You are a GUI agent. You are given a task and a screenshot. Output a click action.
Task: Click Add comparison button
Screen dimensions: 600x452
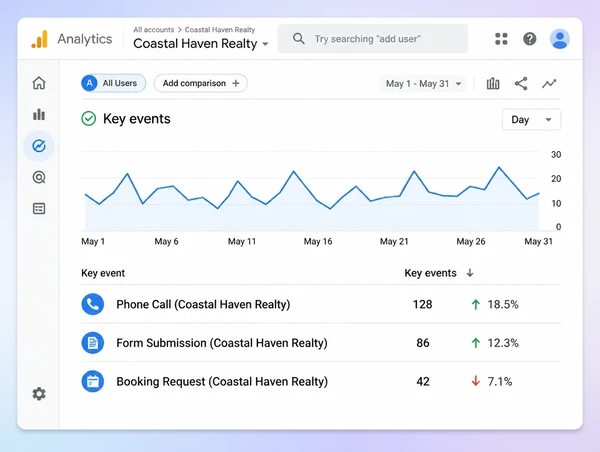coord(201,83)
